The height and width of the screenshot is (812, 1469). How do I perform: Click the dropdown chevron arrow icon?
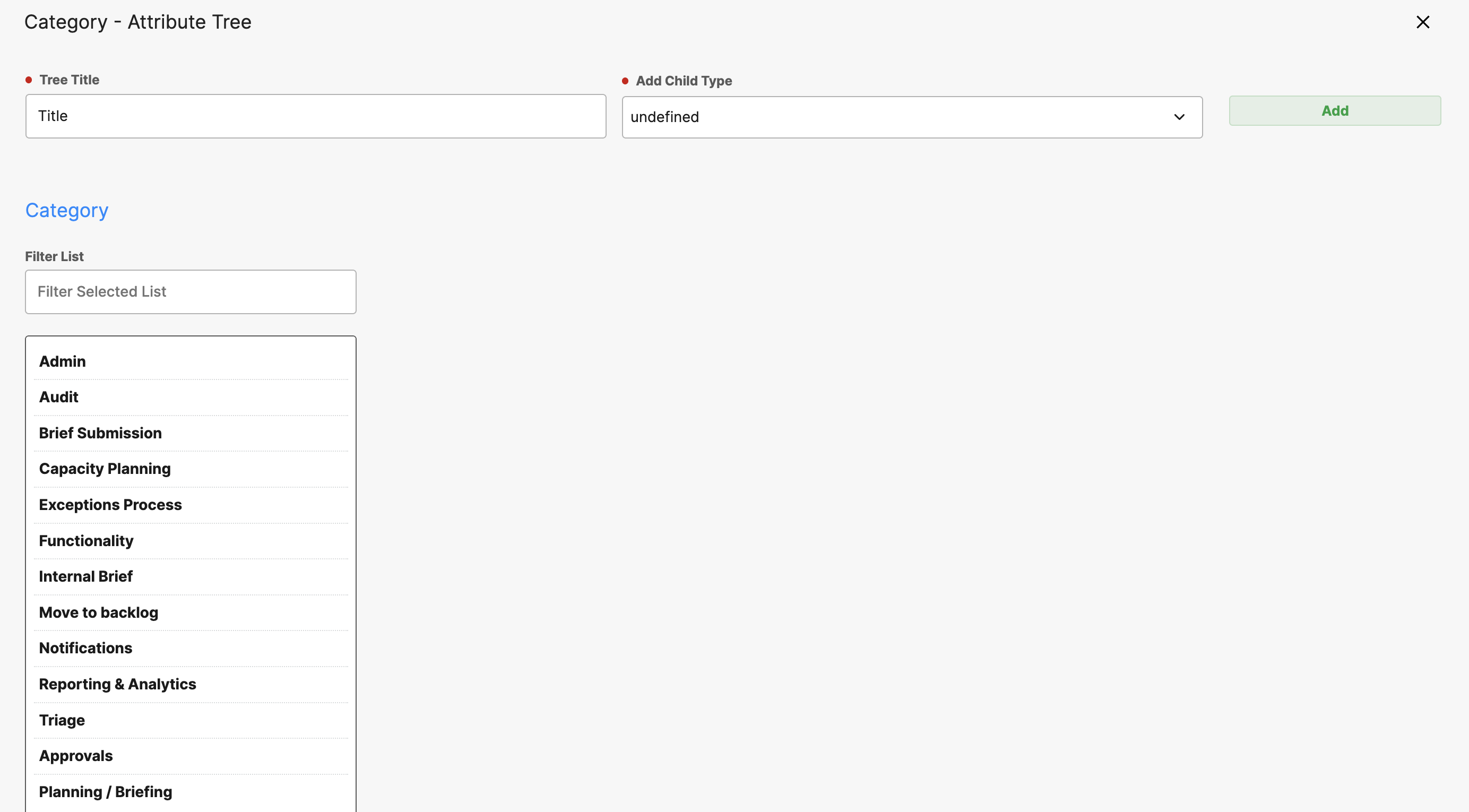click(x=1179, y=117)
